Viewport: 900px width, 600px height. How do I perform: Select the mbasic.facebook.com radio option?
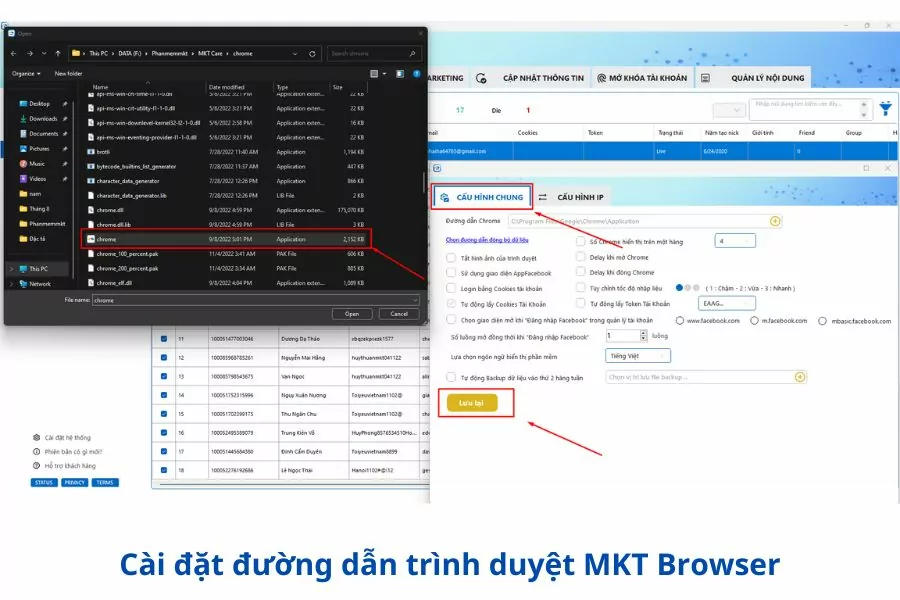pos(823,321)
